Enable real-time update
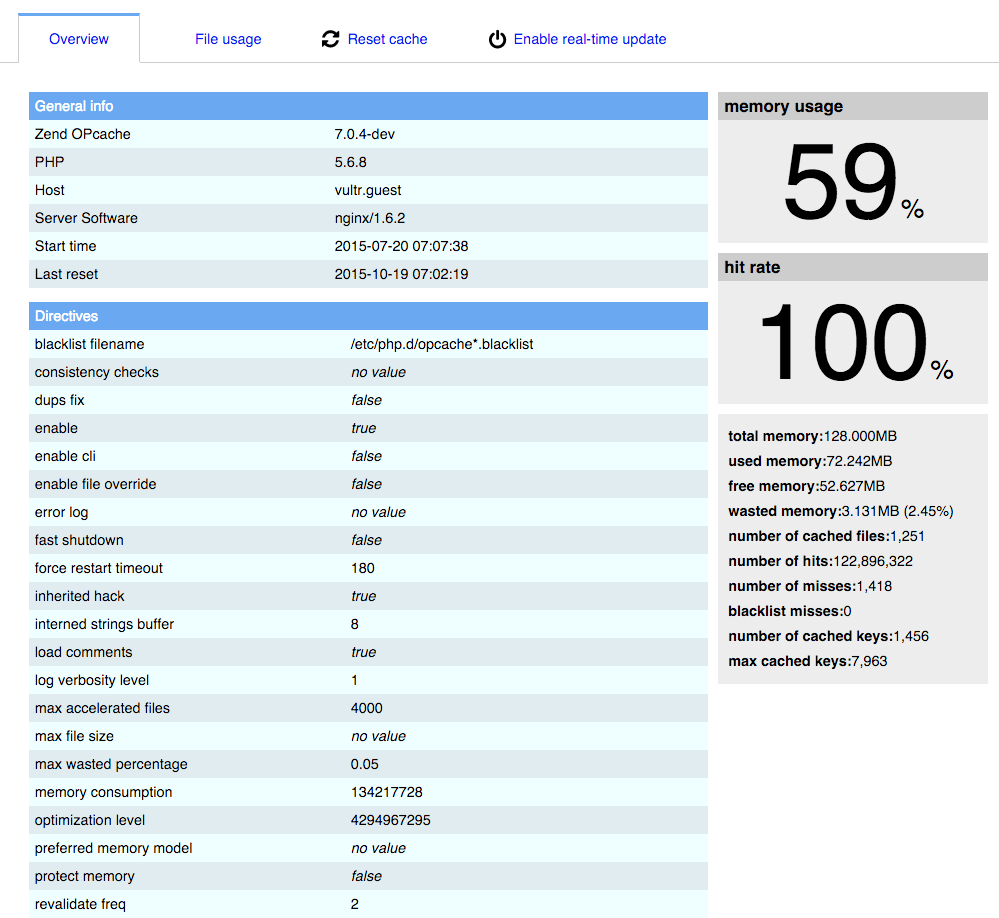The image size is (999, 918). (x=590, y=39)
